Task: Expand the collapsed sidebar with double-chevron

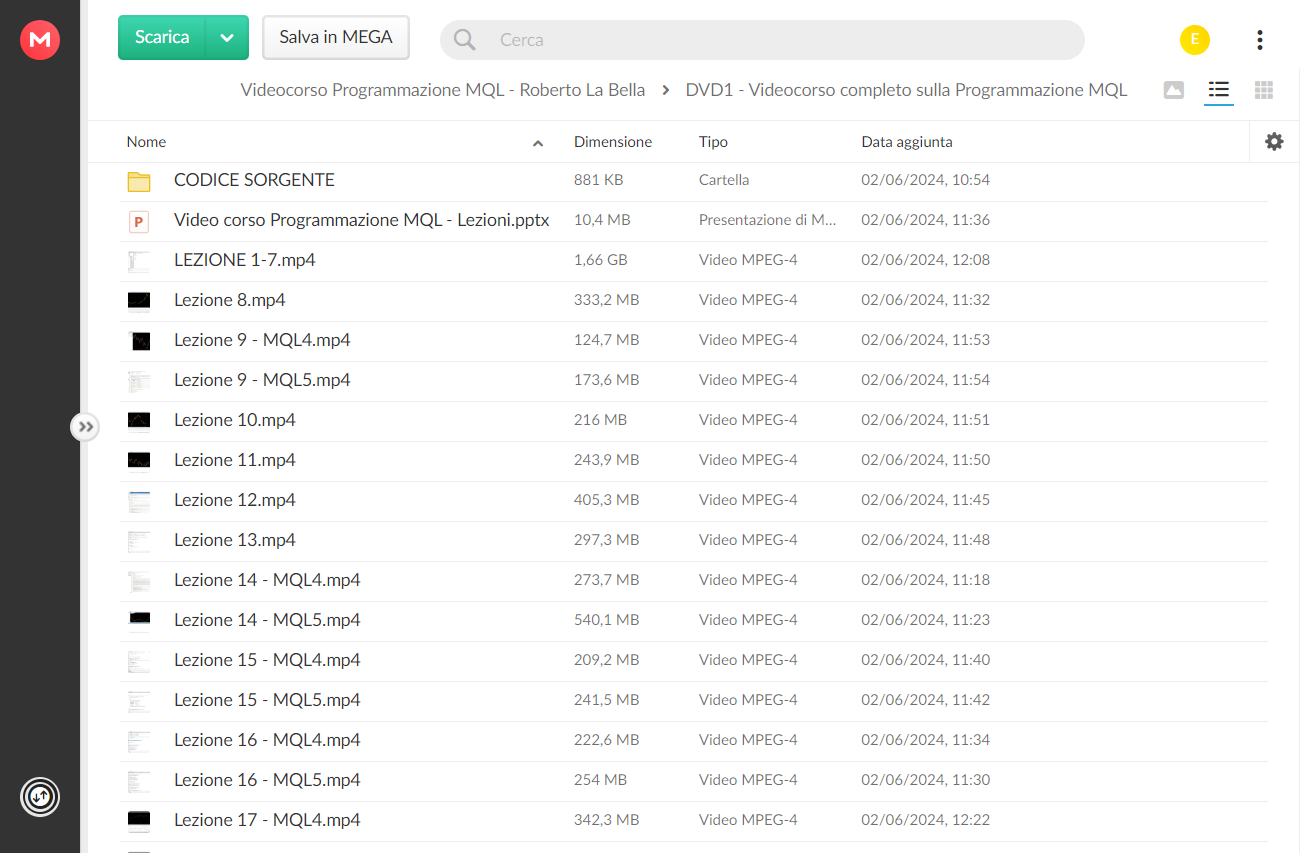Action: pos(86,427)
